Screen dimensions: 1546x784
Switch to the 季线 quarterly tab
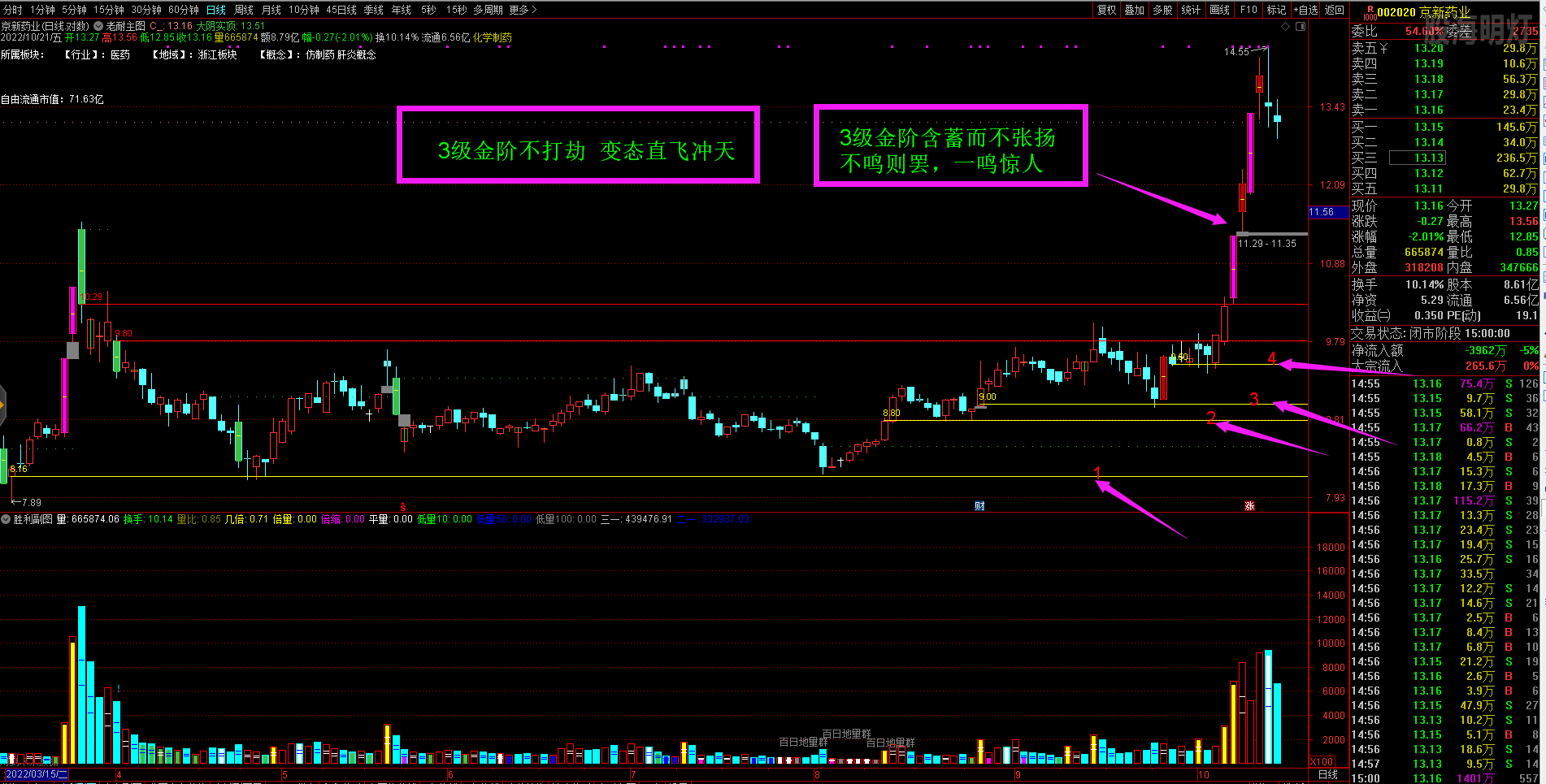pos(374,10)
